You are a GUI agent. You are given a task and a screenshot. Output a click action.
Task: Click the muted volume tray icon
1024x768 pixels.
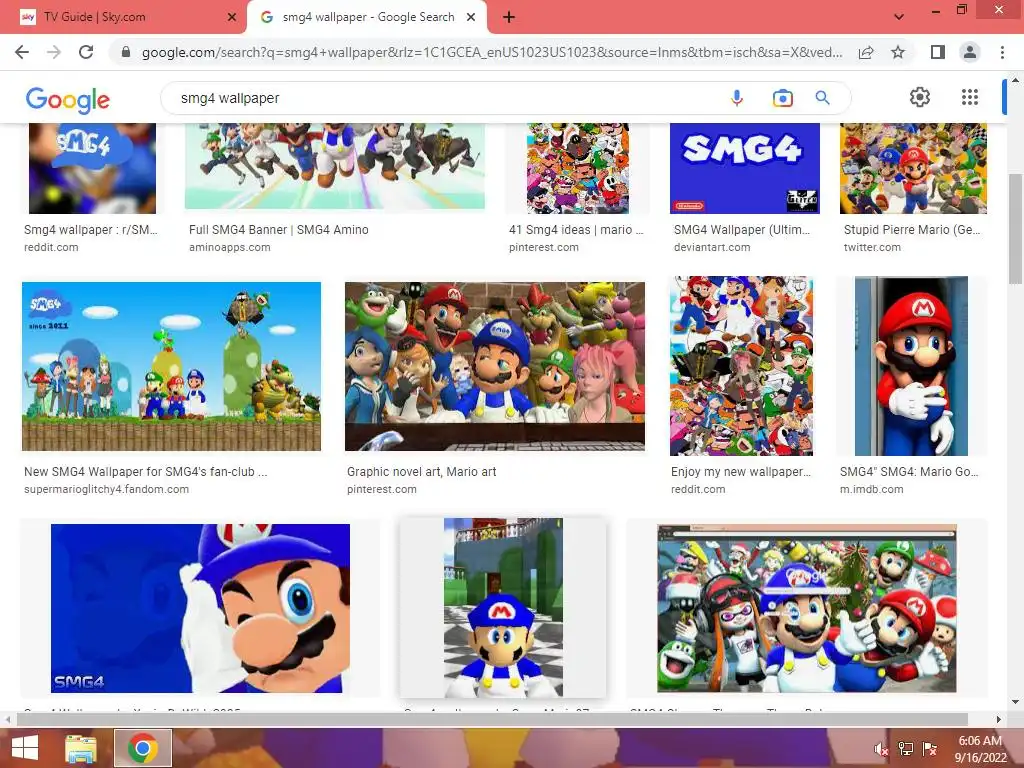[x=882, y=749]
